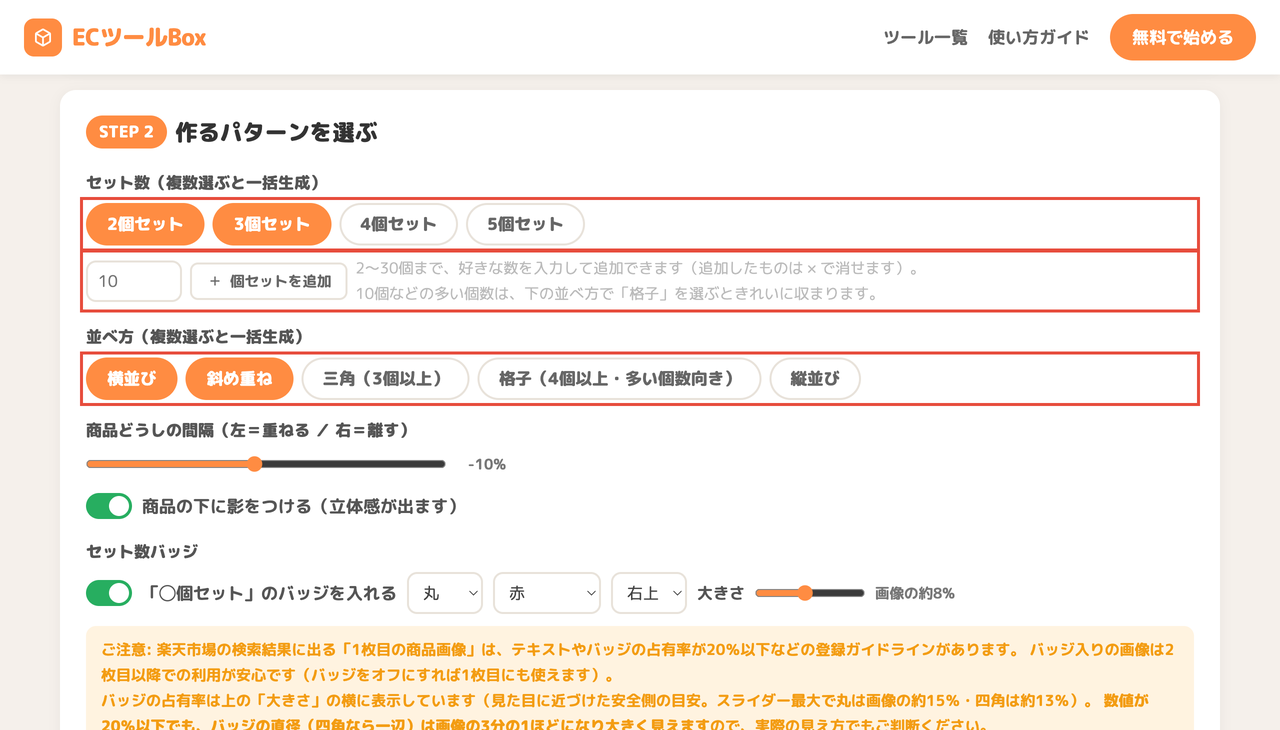Select the 4個セット chip

click(399, 224)
